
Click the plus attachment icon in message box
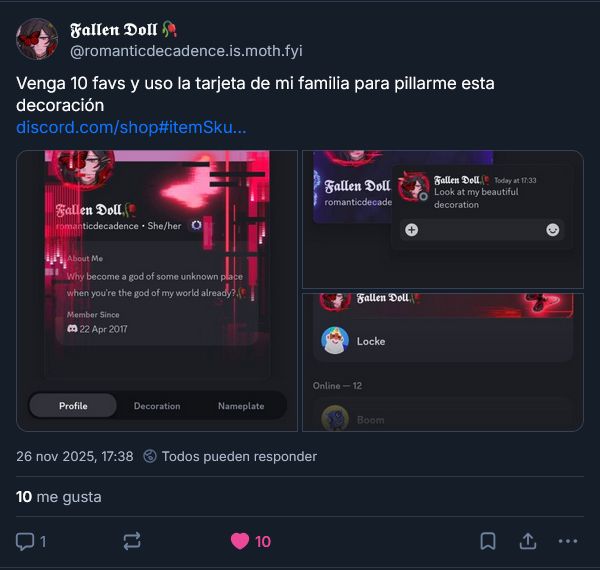click(x=411, y=230)
